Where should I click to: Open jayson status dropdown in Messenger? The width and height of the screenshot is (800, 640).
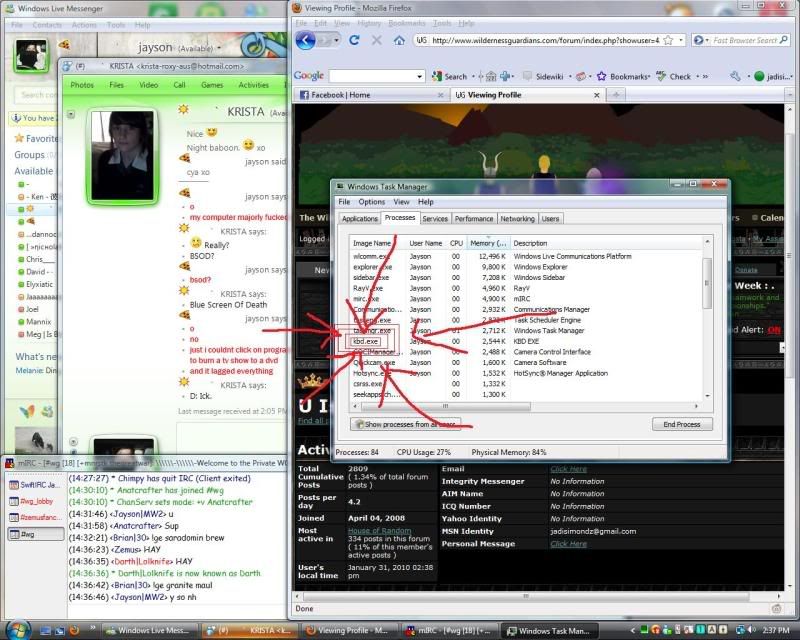tap(219, 48)
